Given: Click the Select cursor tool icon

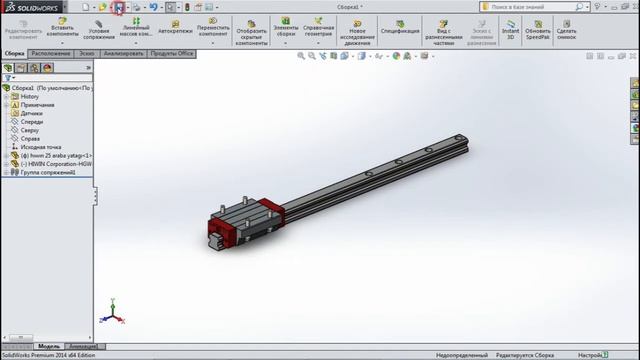Looking at the screenshot, I should (x=171, y=7).
